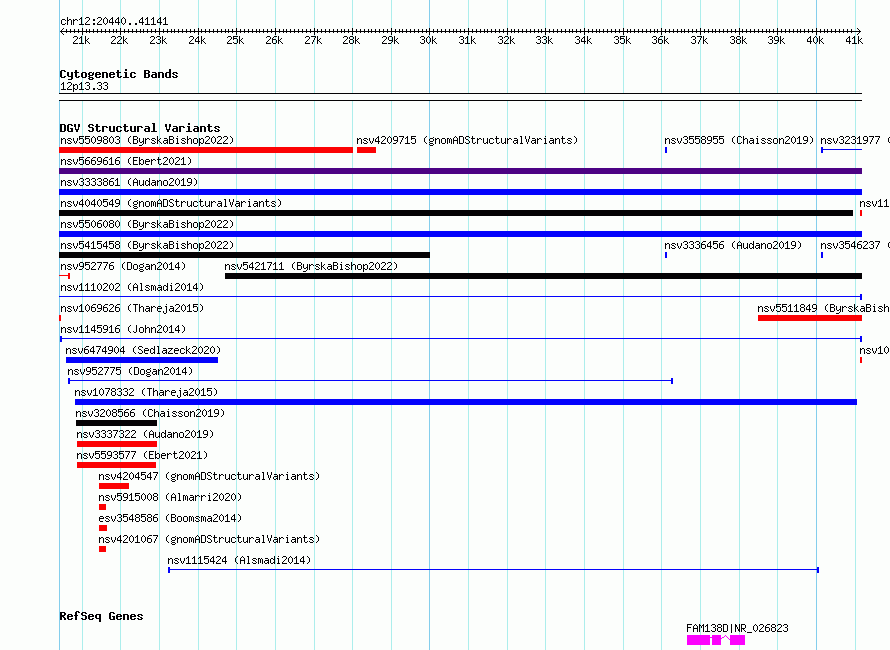Image resolution: width=890 pixels, height=650 pixels.
Task: Click the black nsv4040549 variant bar
Action: click(456, 213)
